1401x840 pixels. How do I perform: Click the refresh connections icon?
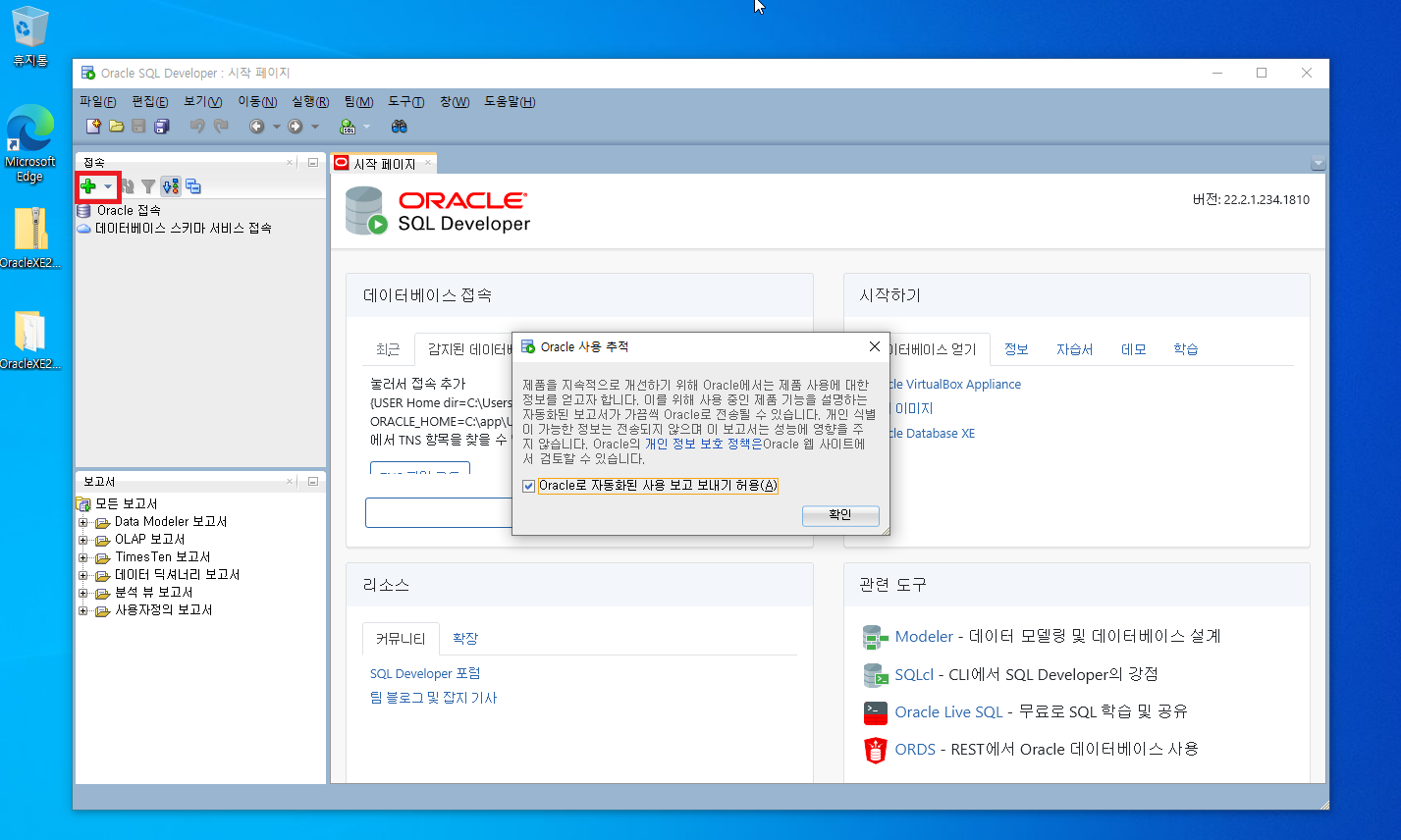point(128,186)
